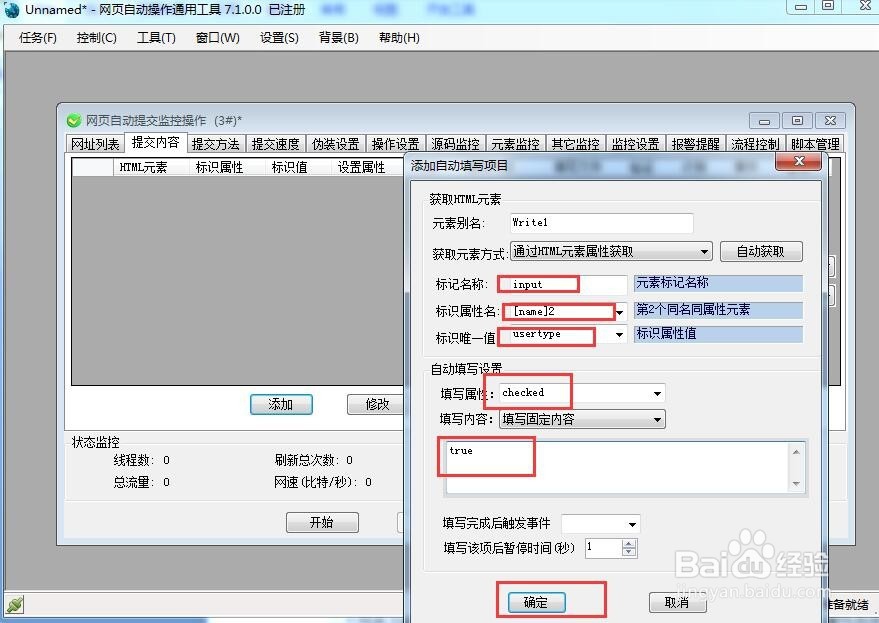Screen dimensions: 879x623
Task: Switch to the 元素监控 tab
Action: (515, 144)
